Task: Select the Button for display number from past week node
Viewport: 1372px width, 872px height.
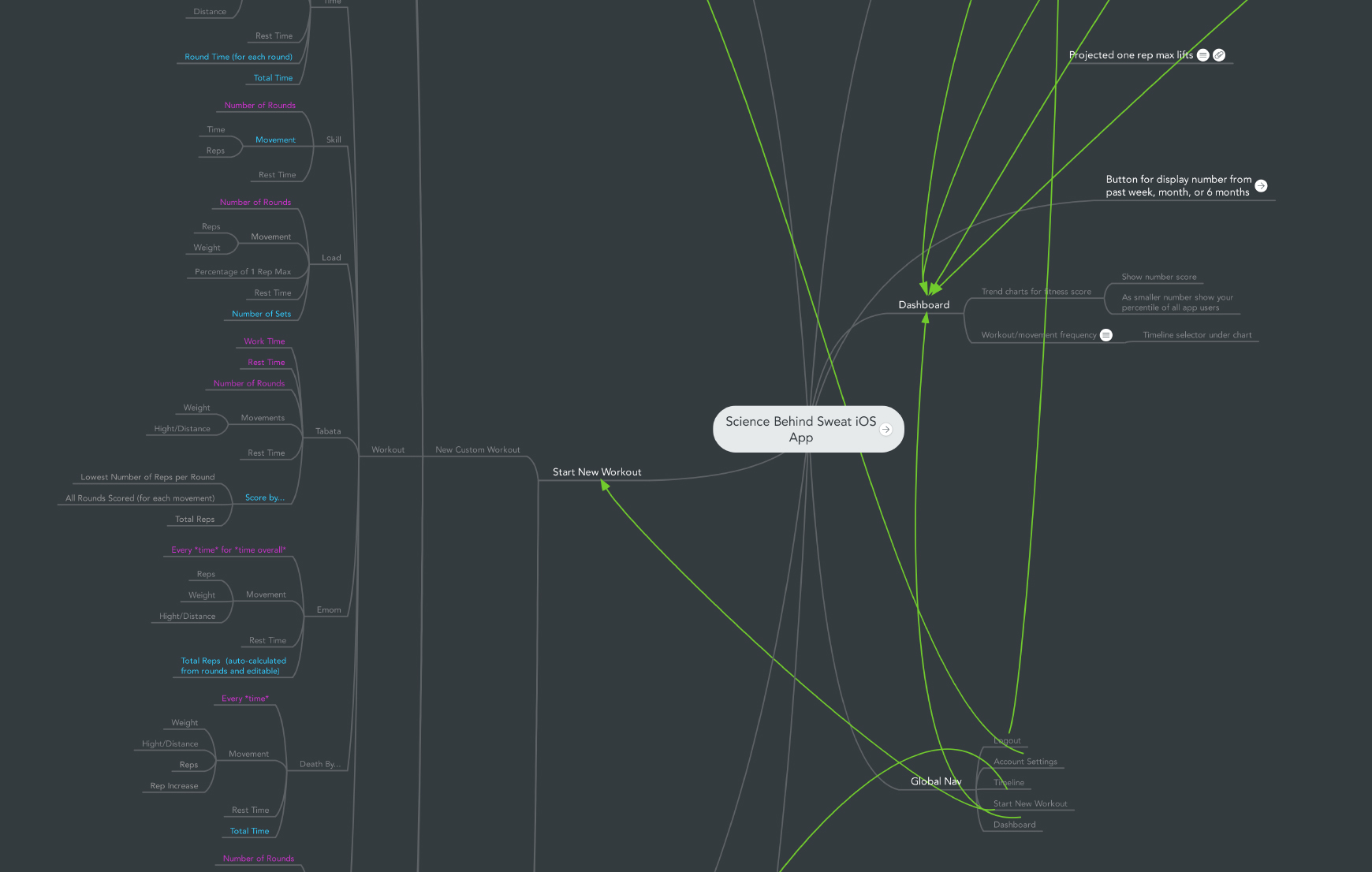Action: click(1178, 186)
